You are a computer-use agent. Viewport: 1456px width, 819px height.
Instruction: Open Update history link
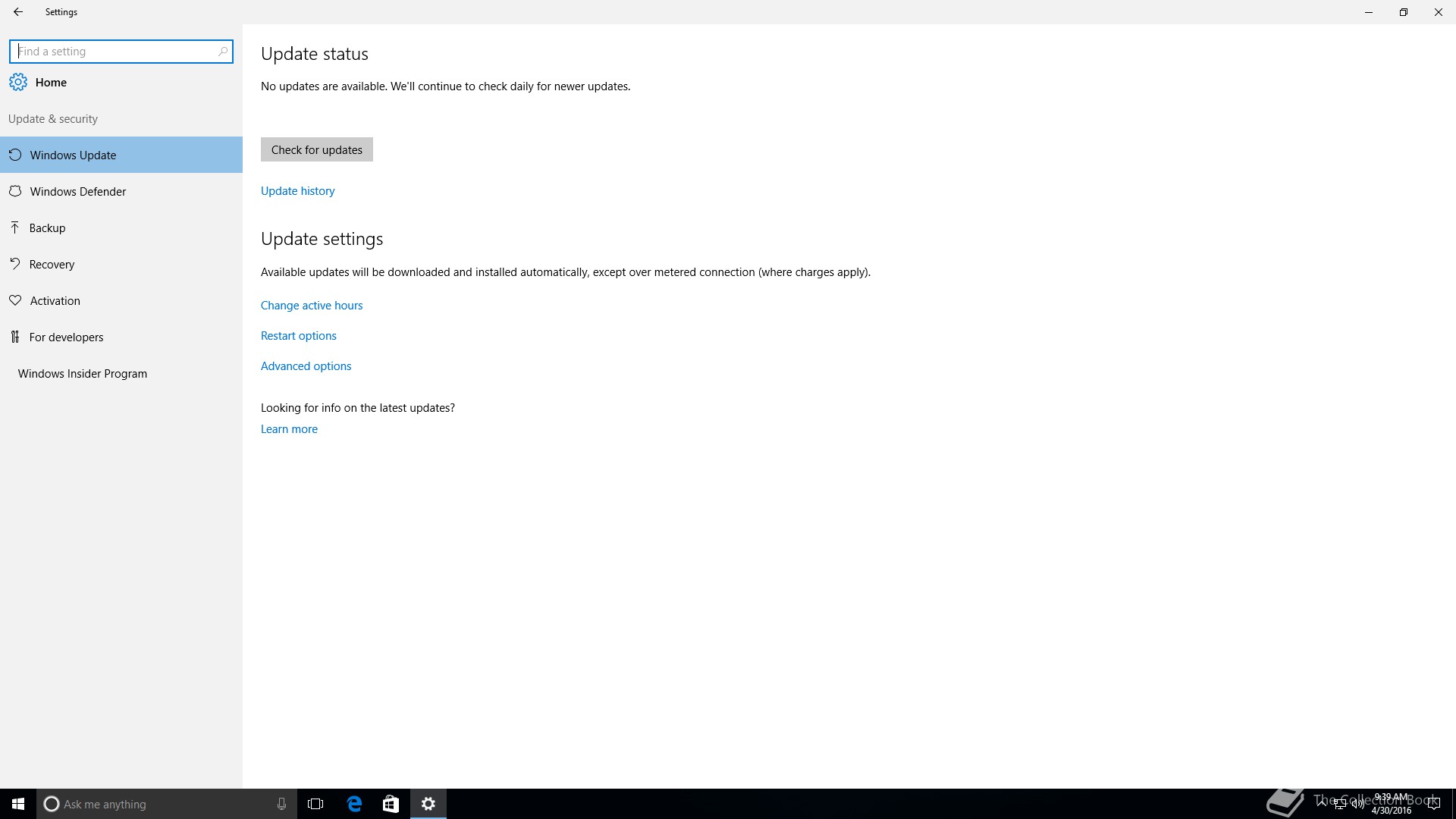pos(297,191)
